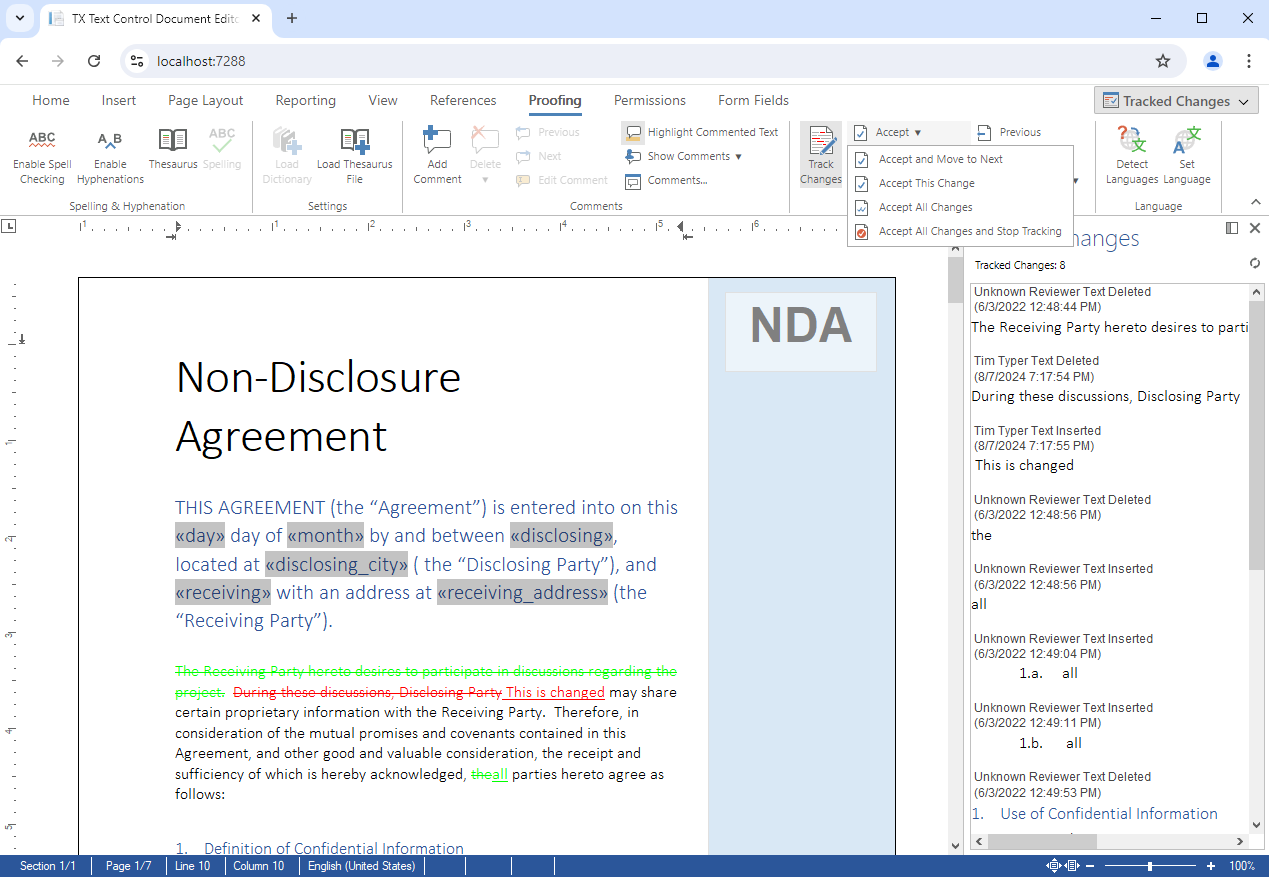Open the Tracked Changes sidebar dropdown
The image size is (1269, 877).
[x=1176, y=101]
